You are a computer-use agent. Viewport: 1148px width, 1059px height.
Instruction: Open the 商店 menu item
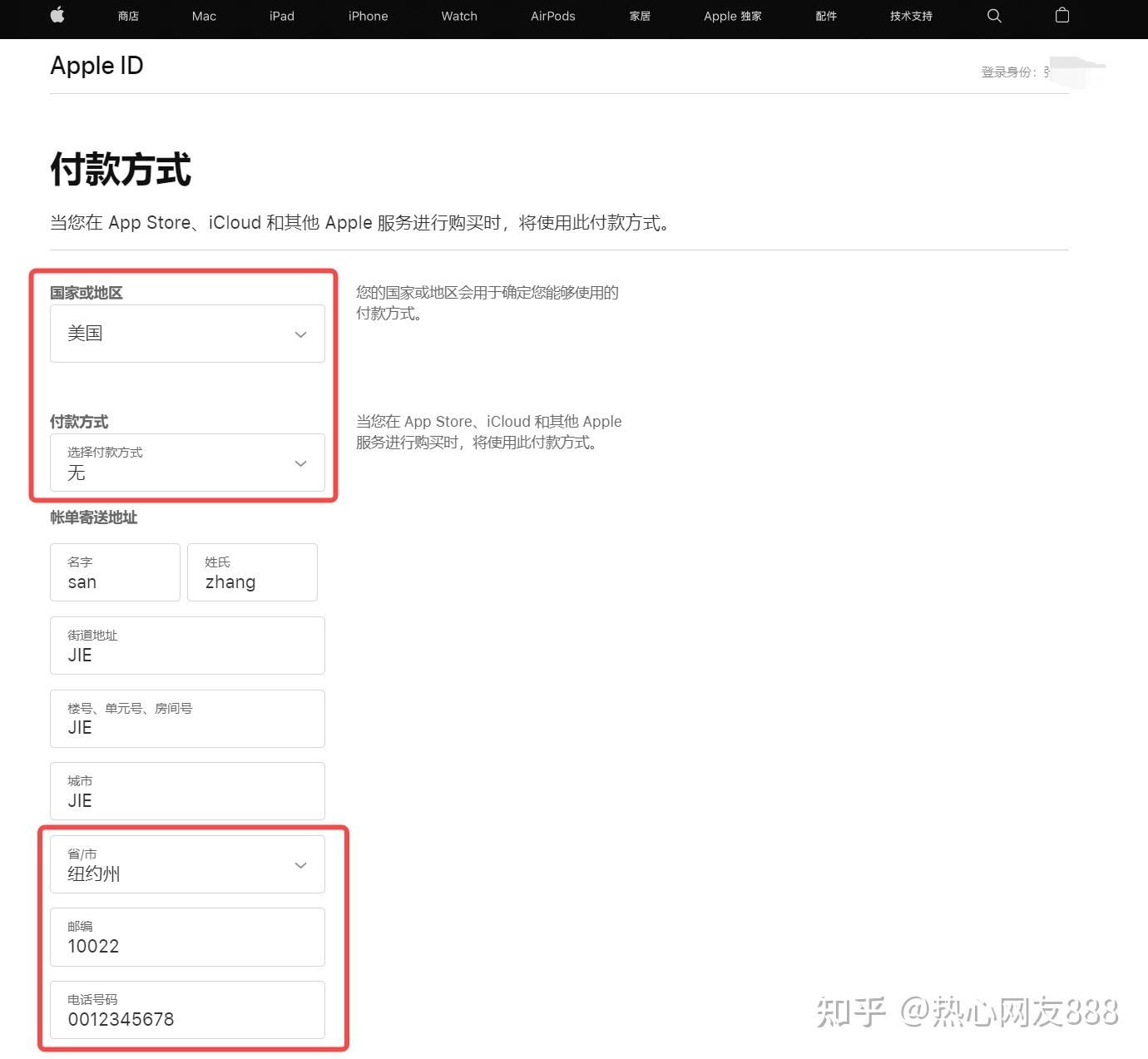128,16
